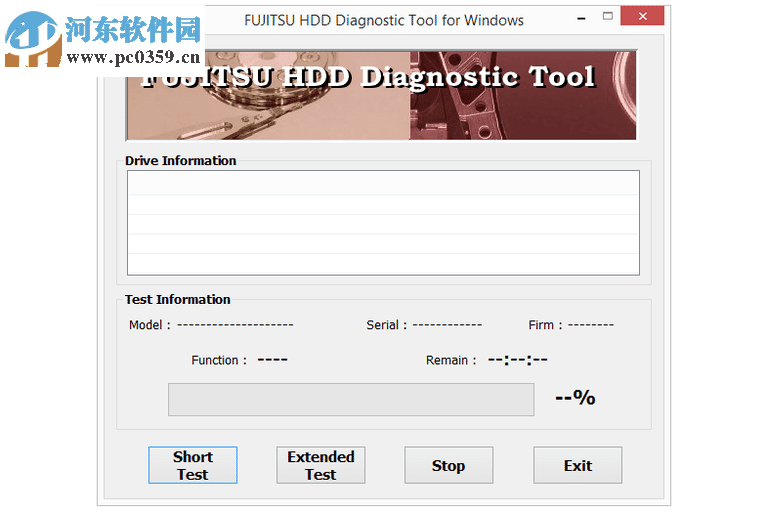This screenshot has height=512, width=768.
Task: Click the window title text
Action: click(384, 20)
